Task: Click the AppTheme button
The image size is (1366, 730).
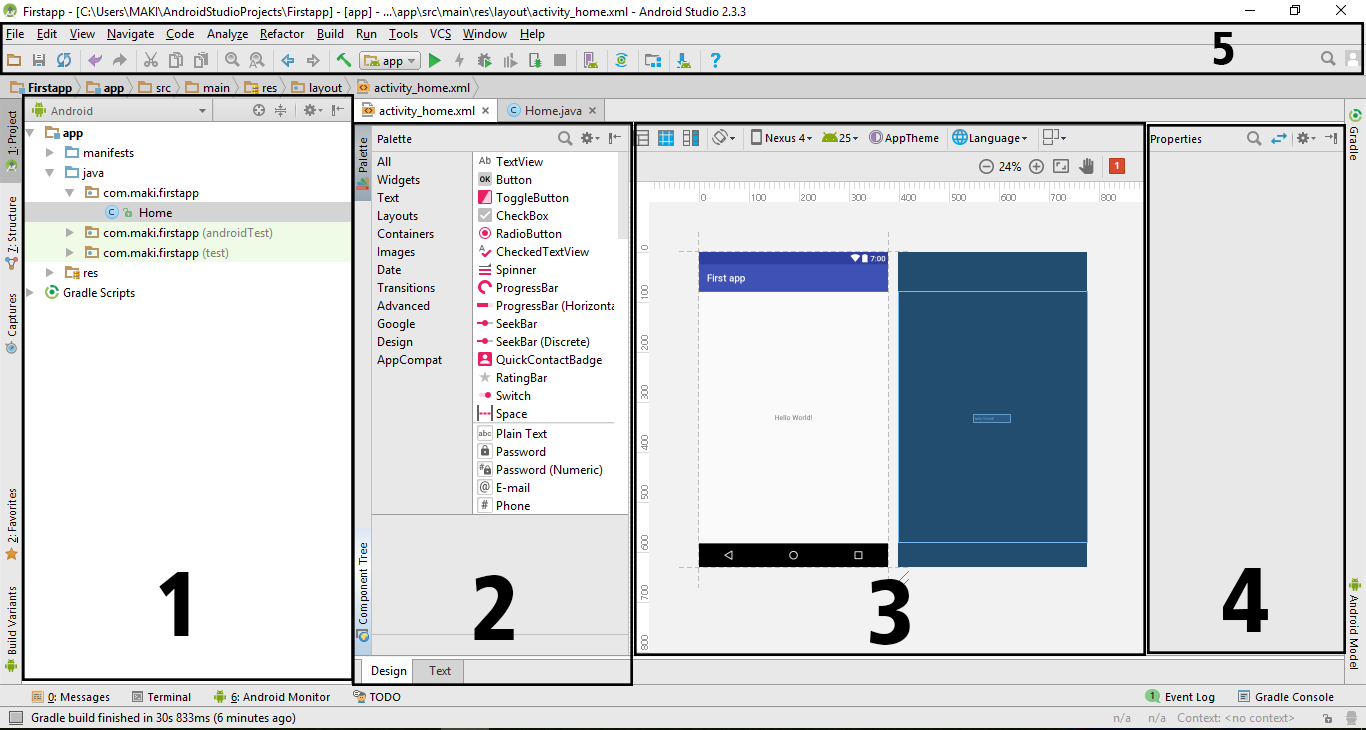Action: [x=904, y=138]
